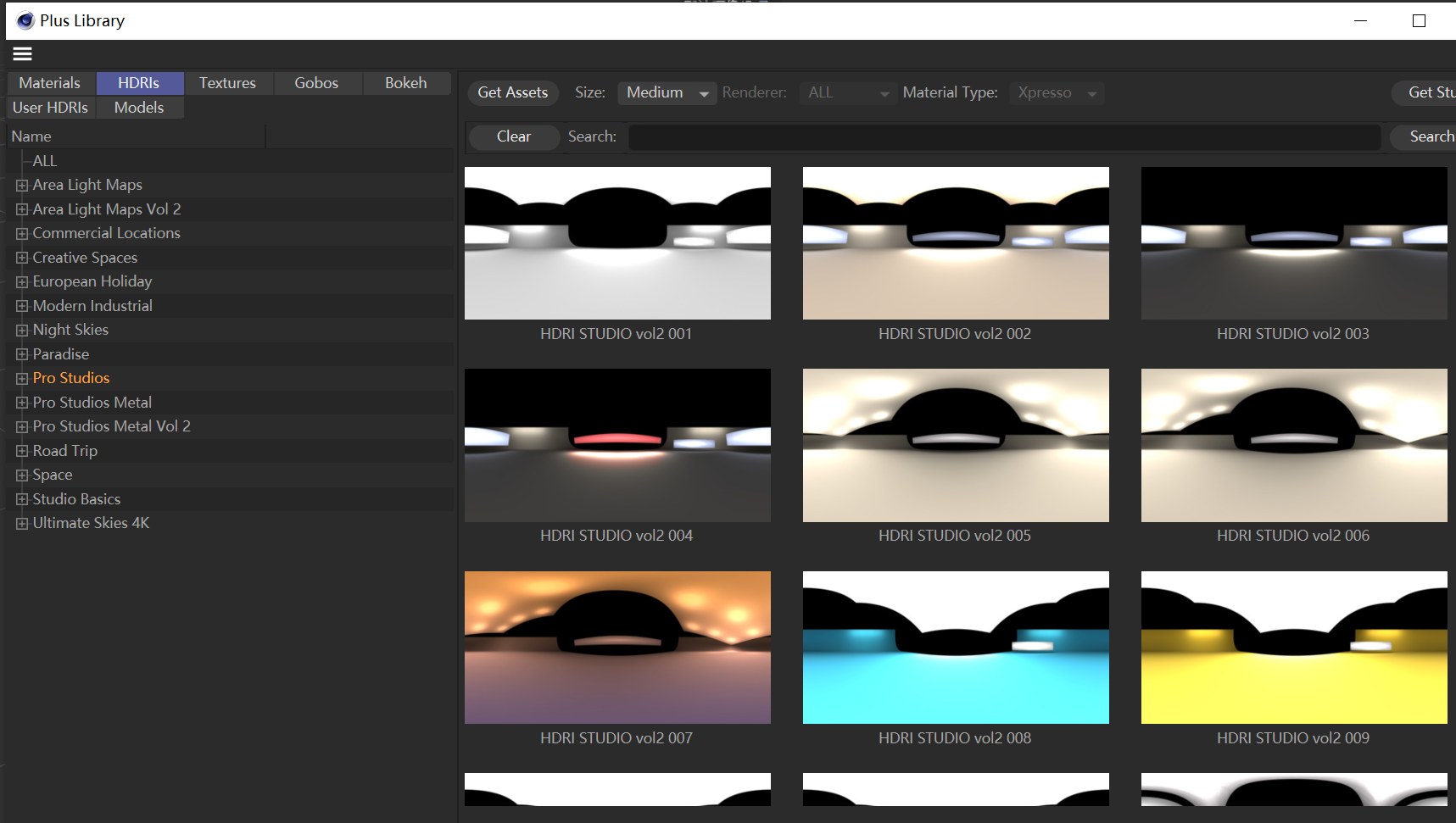Click the Name column header
Screen dimensions: 1456x823
136,136
